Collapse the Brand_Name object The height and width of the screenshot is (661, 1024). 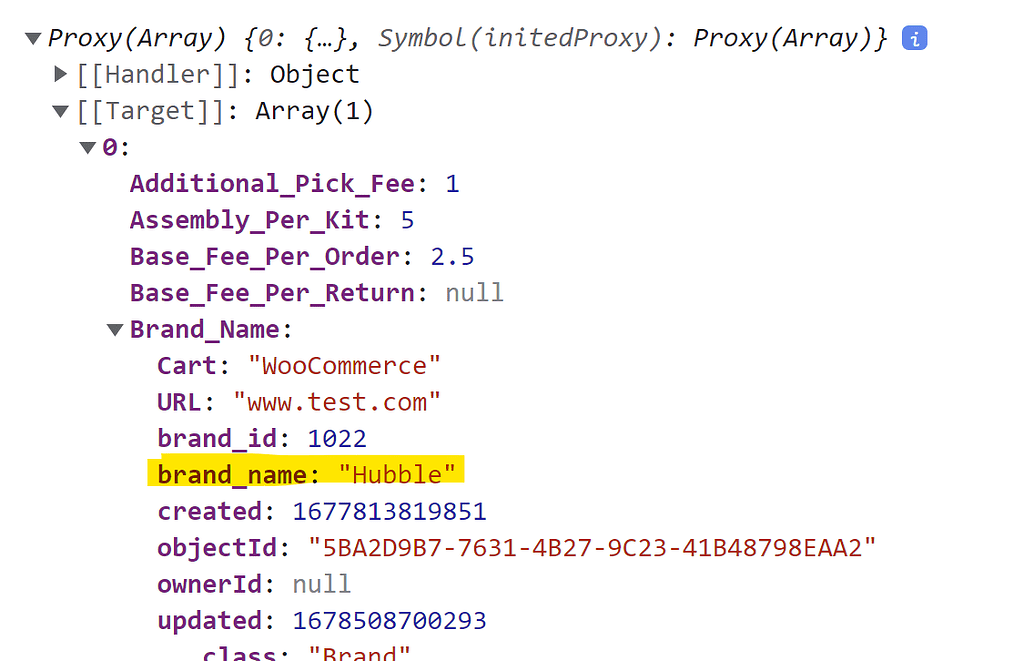pos(116,329)
